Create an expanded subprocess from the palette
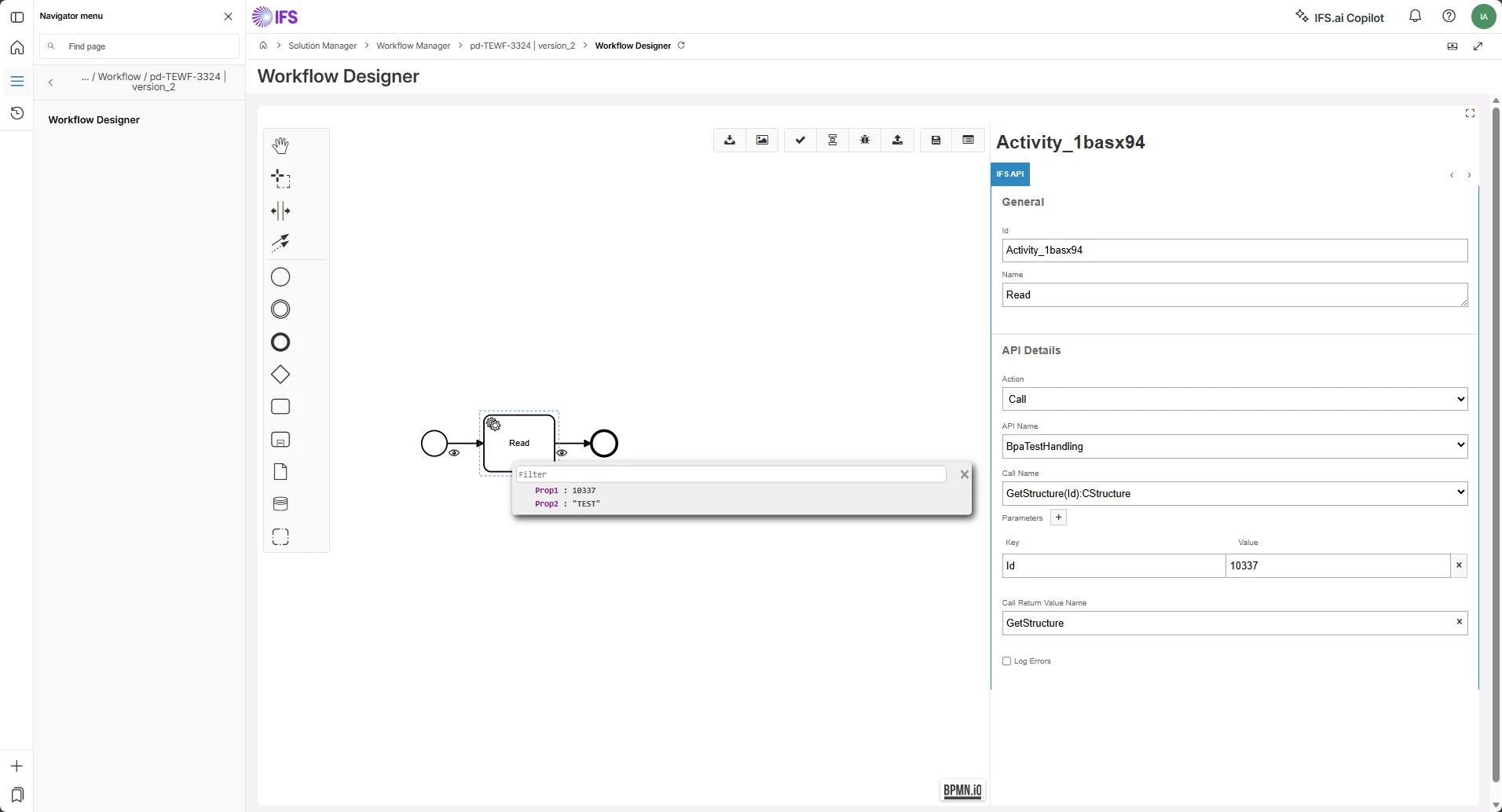Viewport: 1502px width, 812px height. point(280,440)
